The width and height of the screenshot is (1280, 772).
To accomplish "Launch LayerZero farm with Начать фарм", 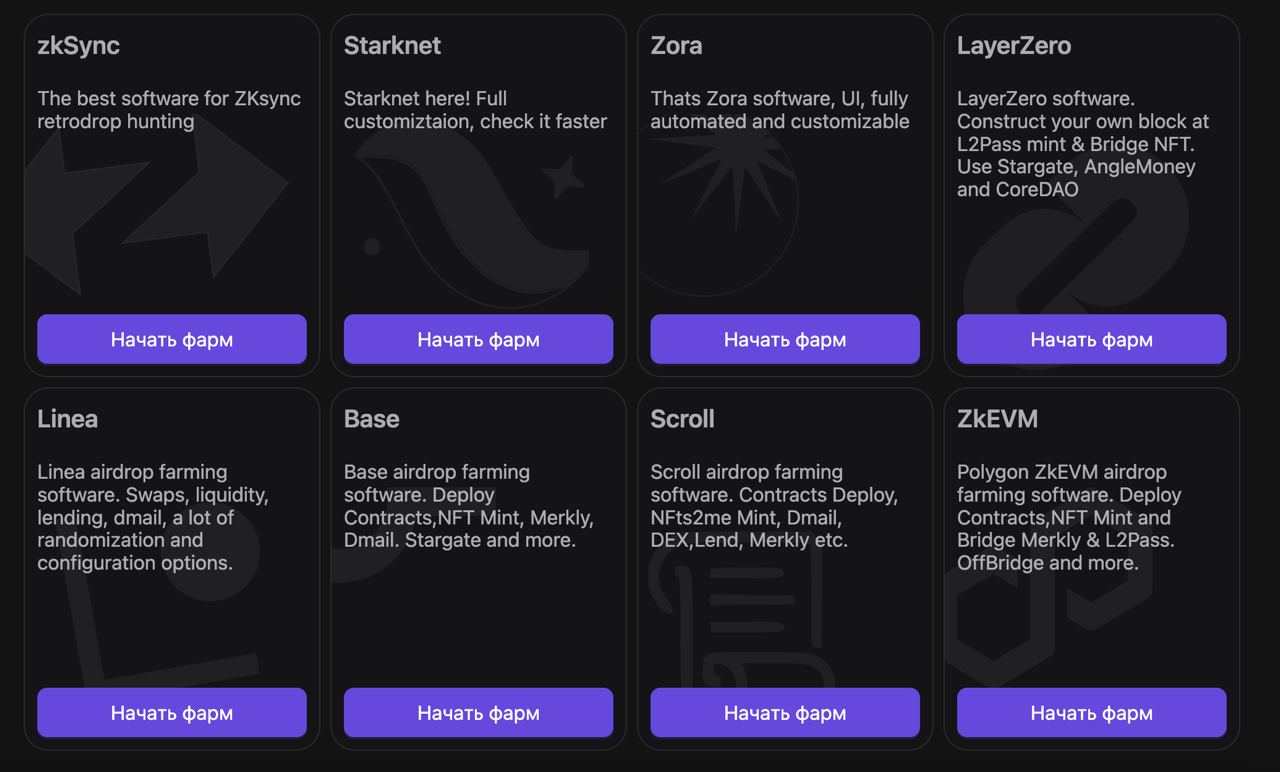I will pos(1091,339).
